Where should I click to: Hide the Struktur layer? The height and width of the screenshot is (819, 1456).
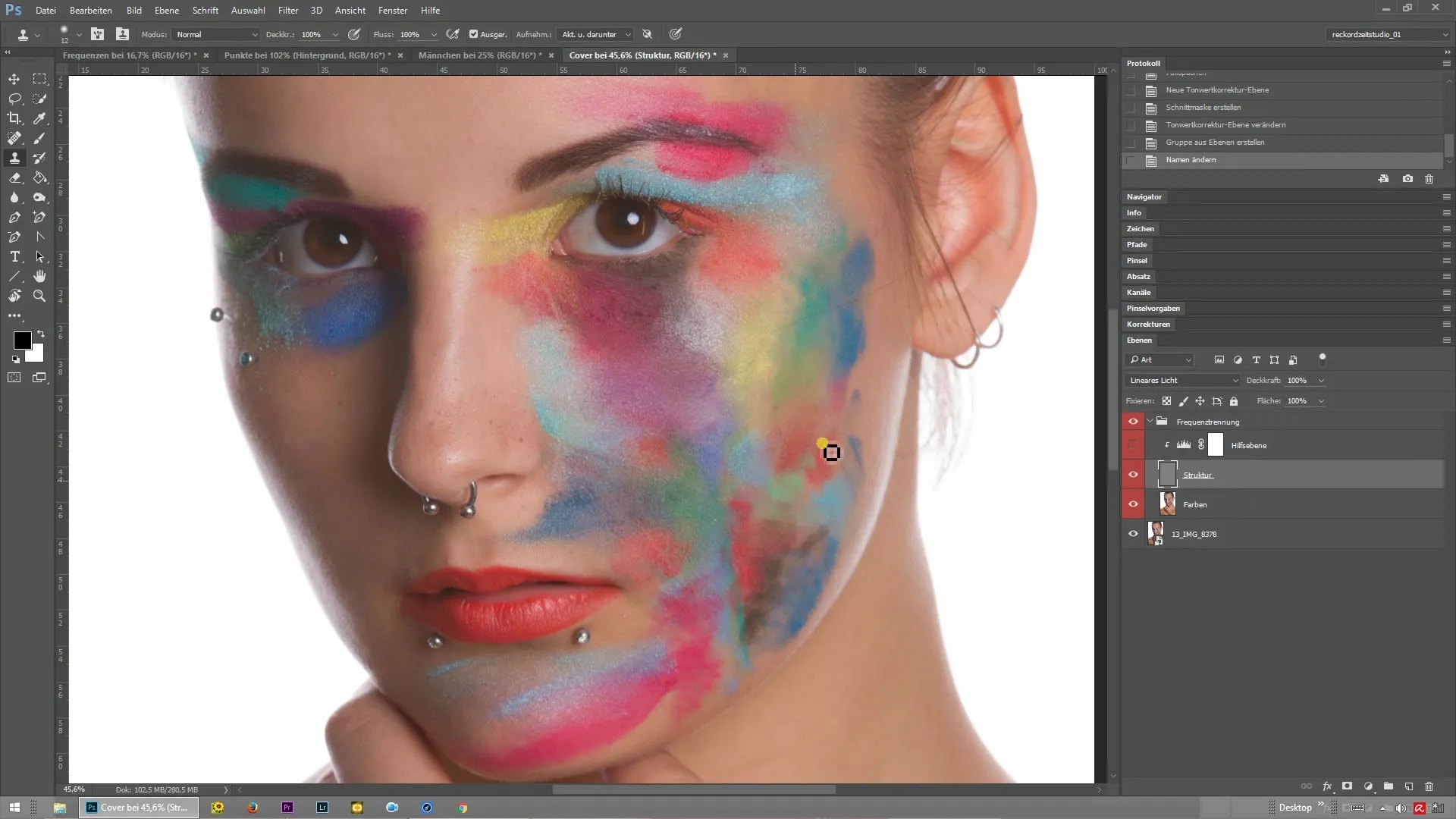1133,475
